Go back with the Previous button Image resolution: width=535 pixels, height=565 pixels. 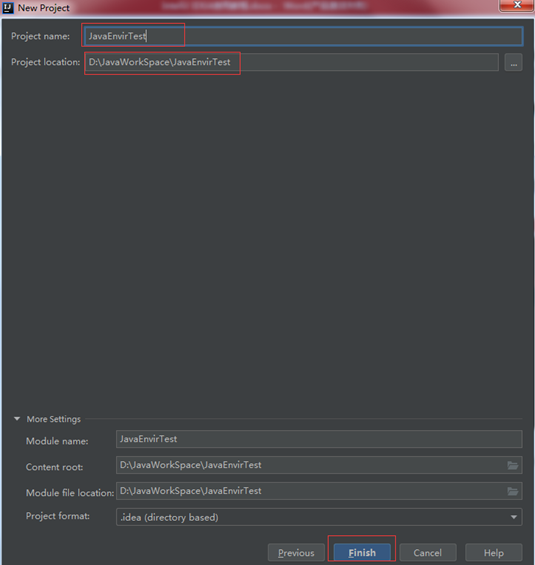tap(296, 553)
